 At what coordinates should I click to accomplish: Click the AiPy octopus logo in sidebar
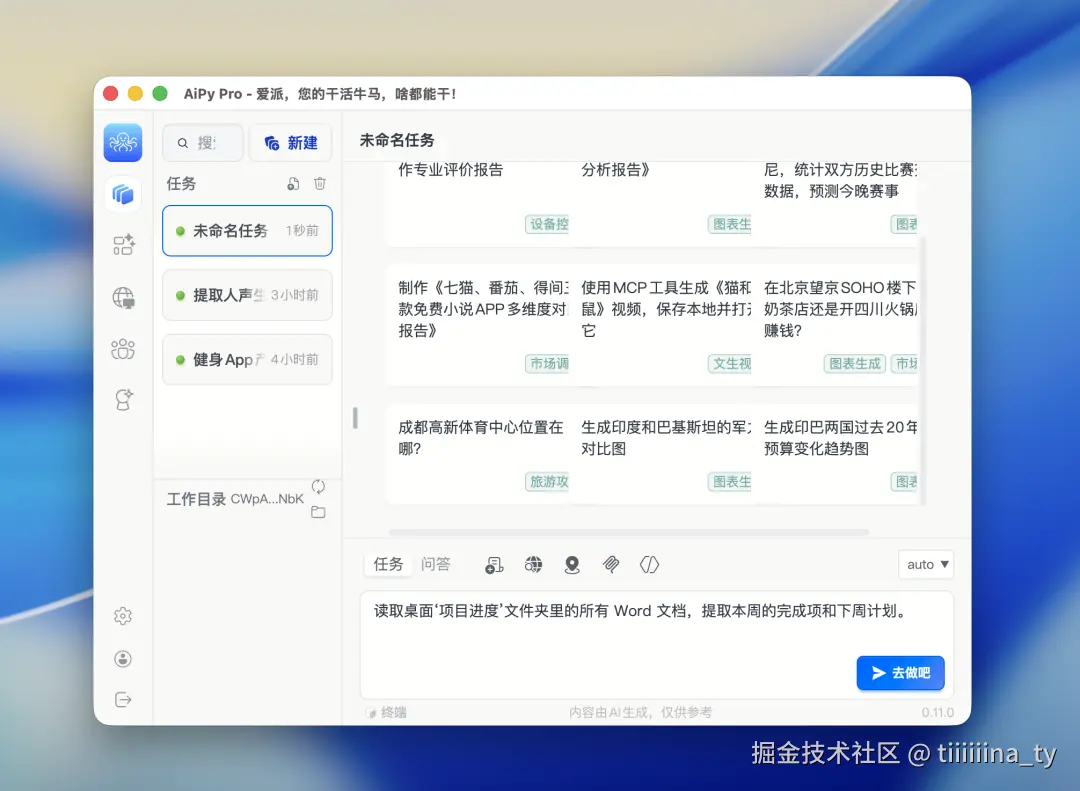(122, 143)
